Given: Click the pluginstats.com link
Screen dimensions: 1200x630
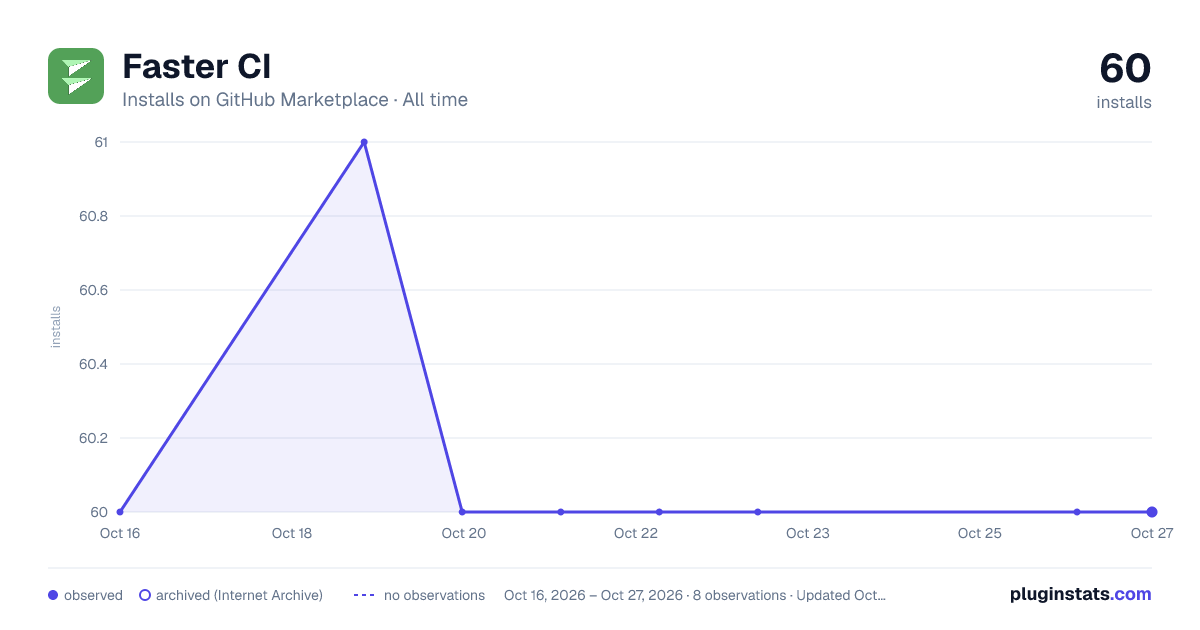Looking at the screenshot, I should (1080, 594).
